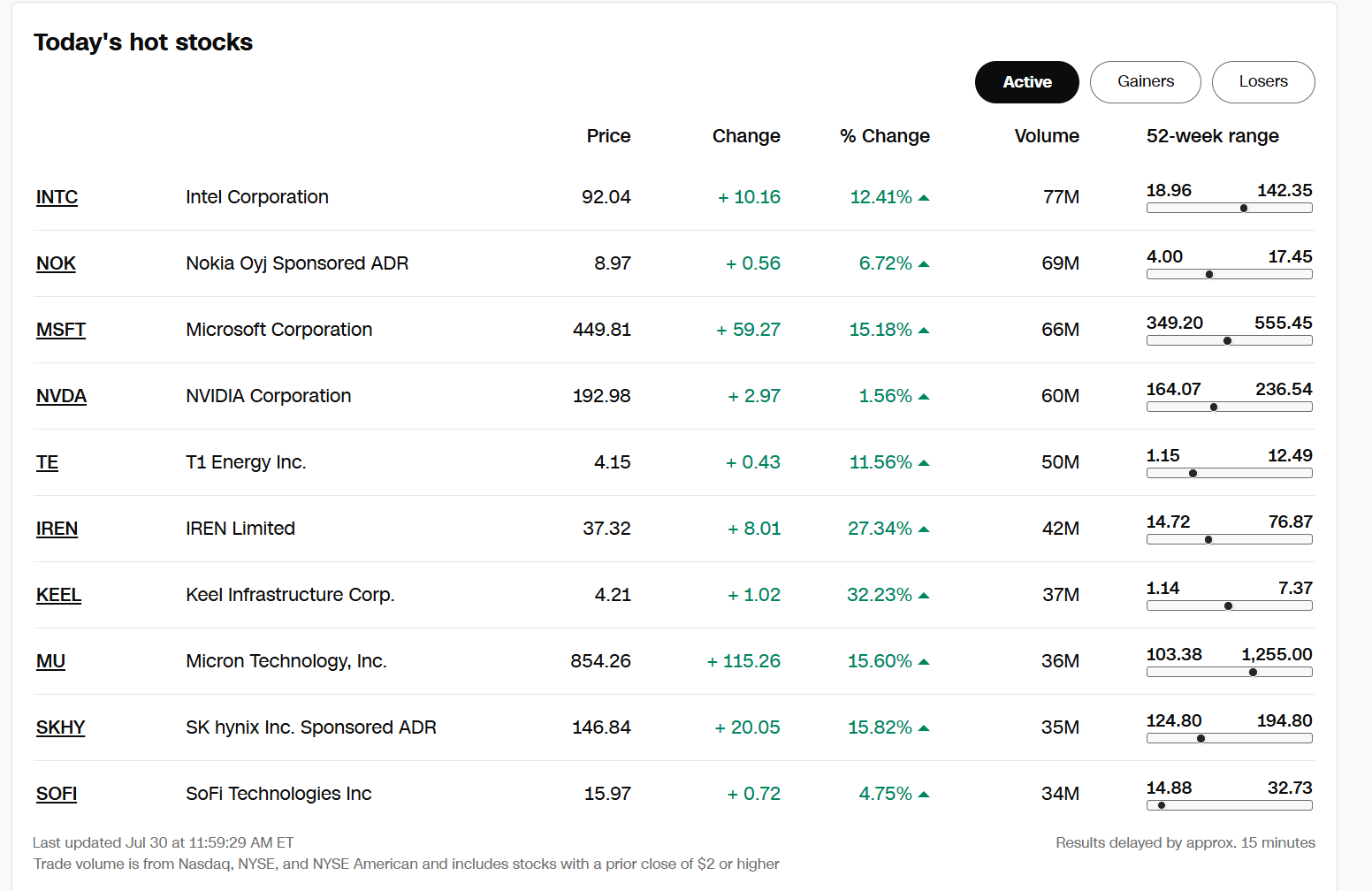This screenshot has width=1372, height=891.
Task: Switch to the Losers tab
Action: (1263, 82)
